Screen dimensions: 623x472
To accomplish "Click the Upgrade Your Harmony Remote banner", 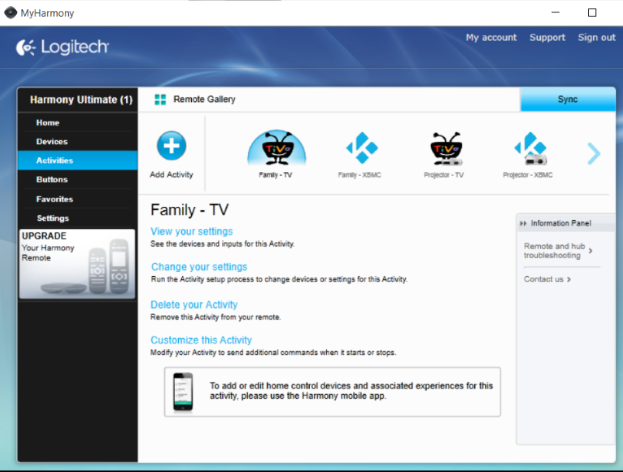I will point(77,264).
